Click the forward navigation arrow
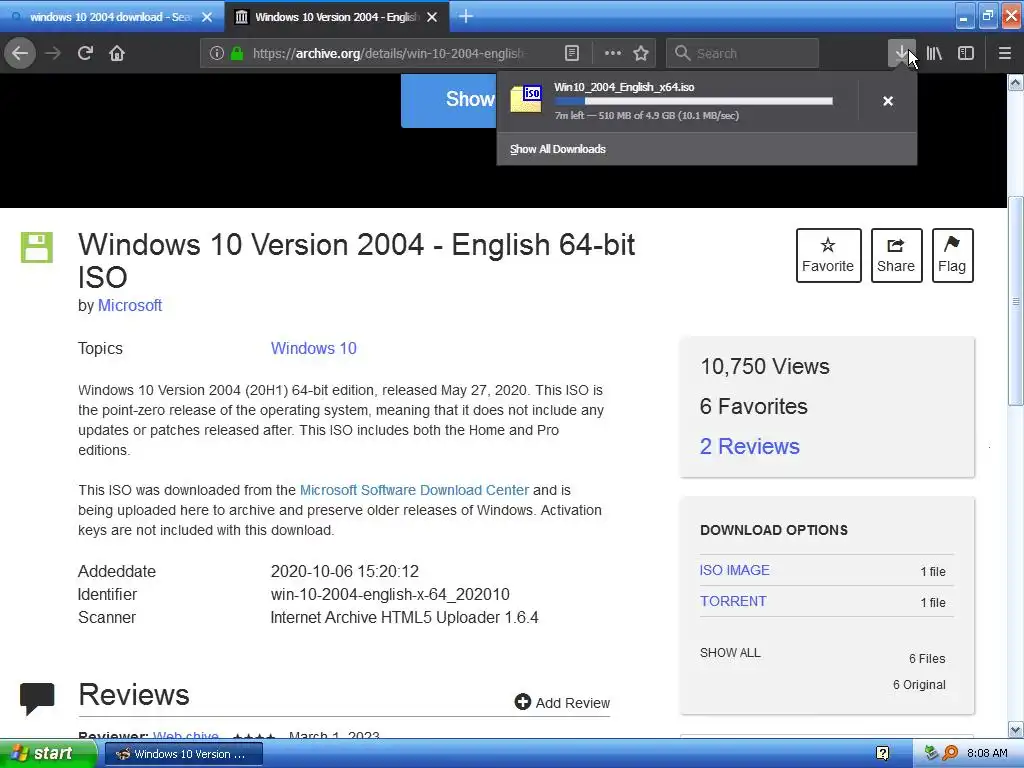The height and width of the screenshot is (768, 1024). (x=53, y=53)
